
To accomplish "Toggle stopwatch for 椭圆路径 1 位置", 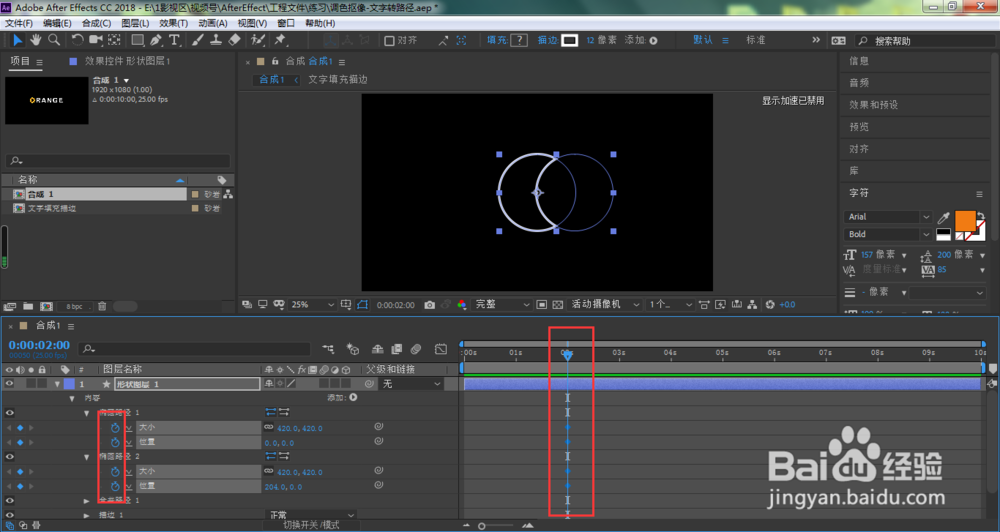I will (115, 442).
